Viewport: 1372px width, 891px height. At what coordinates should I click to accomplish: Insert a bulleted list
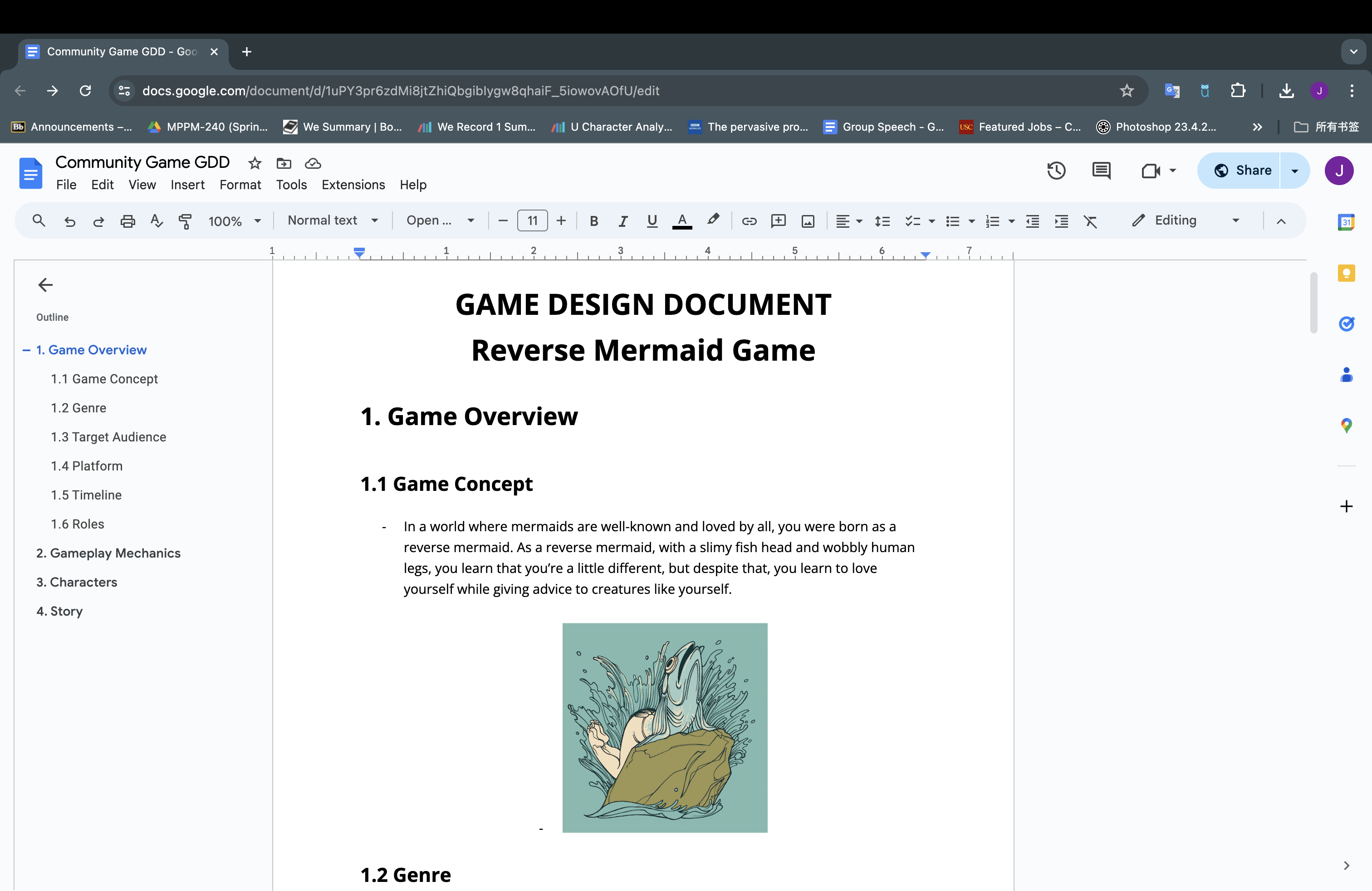click(952, 221)
